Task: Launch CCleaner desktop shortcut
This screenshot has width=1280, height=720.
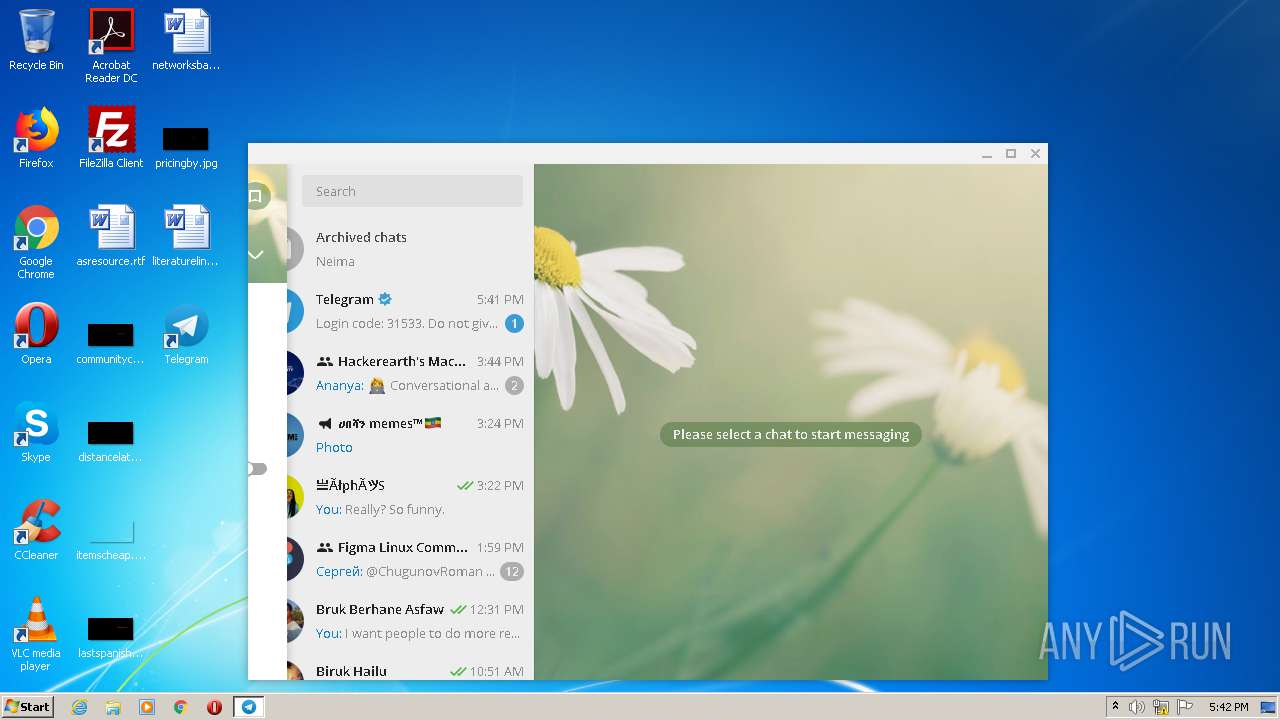Action: (36, 530)
